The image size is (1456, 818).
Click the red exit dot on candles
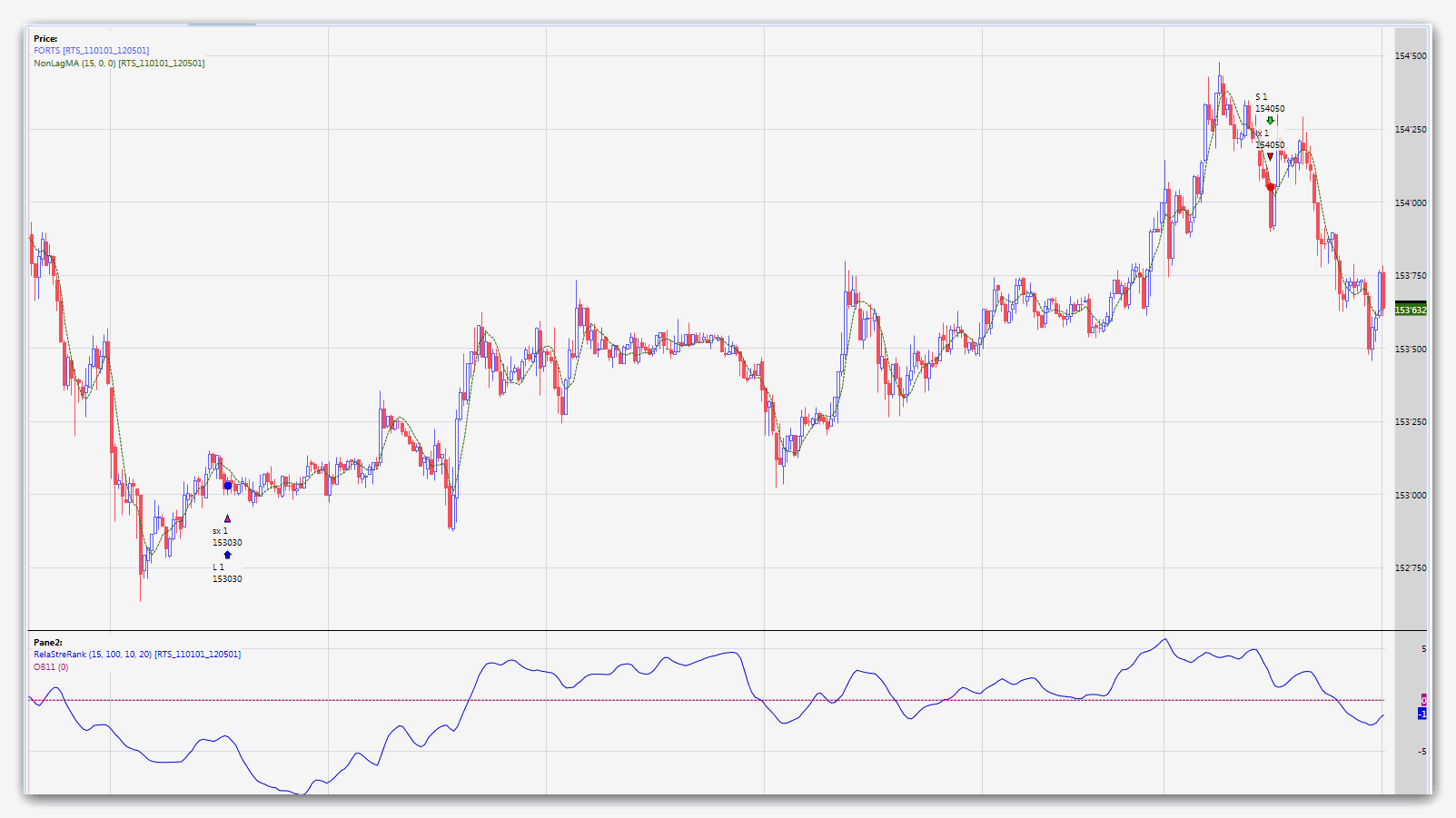(1270, 187)
